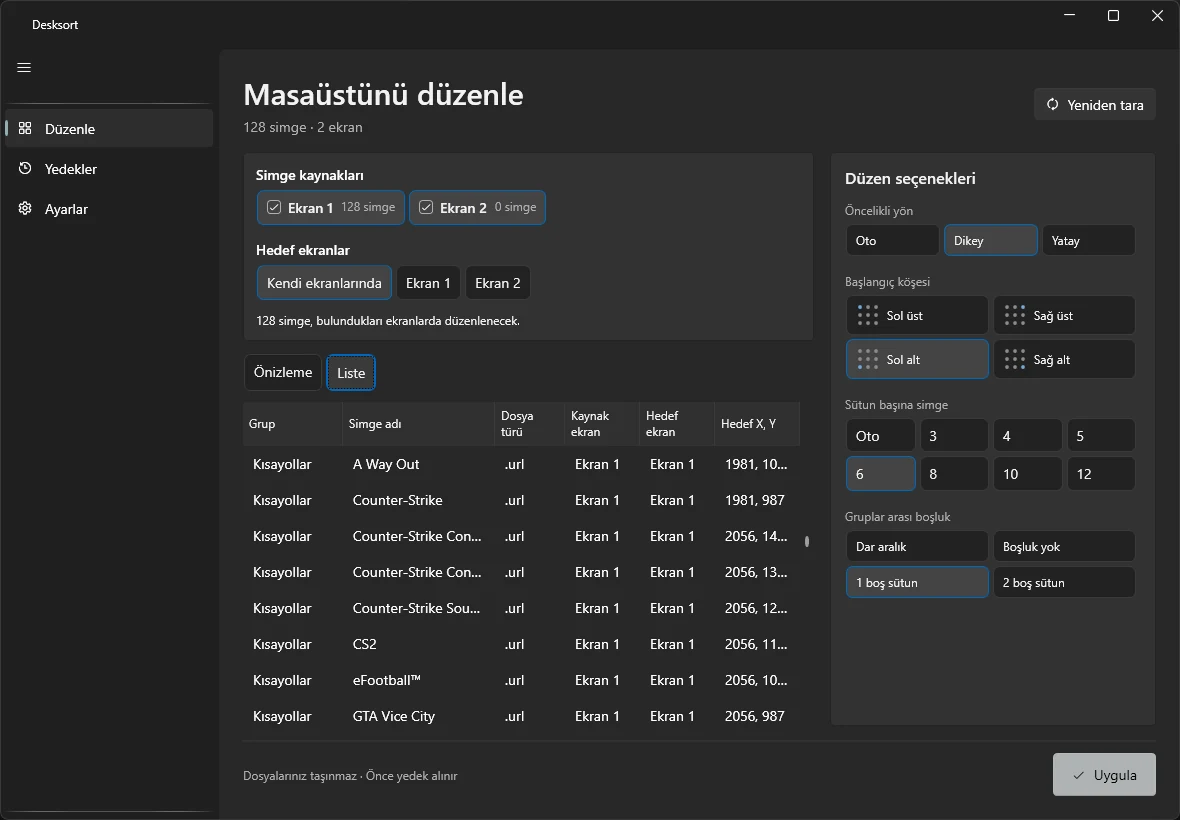Click the dot-grid icon for Sağ üst
The height and width of the screenshot is (820, 1180).
[1014, 315]
